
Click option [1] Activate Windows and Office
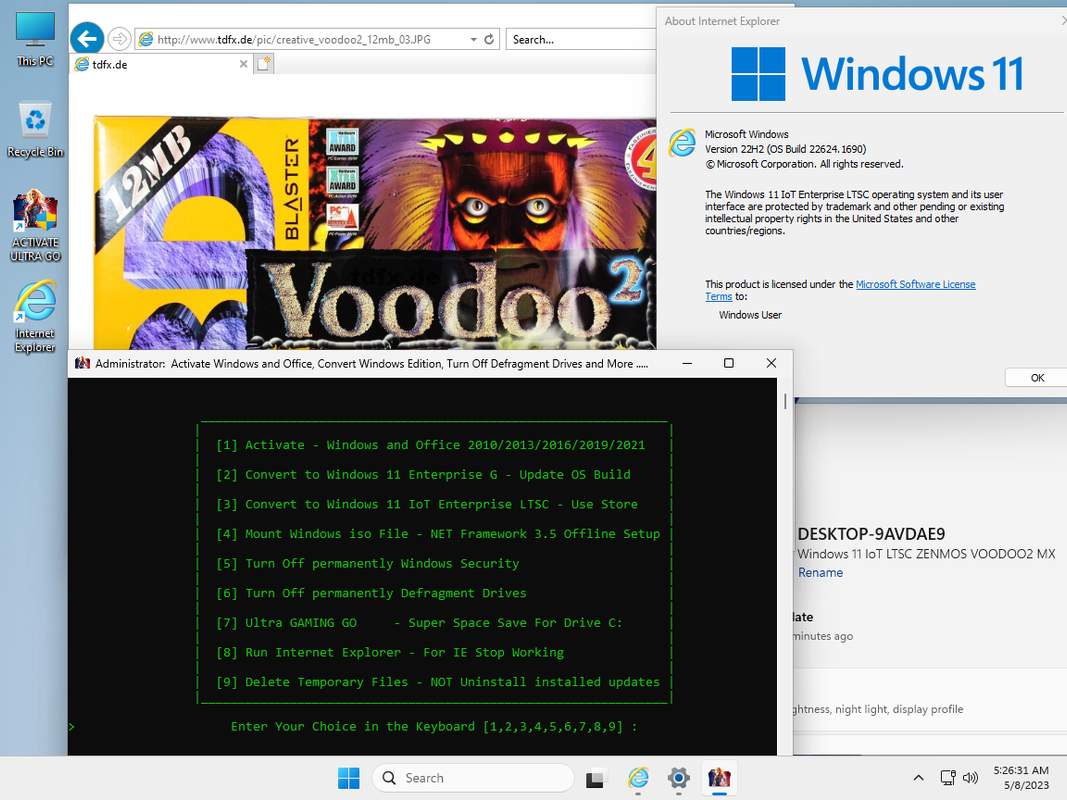coord(430,445)
